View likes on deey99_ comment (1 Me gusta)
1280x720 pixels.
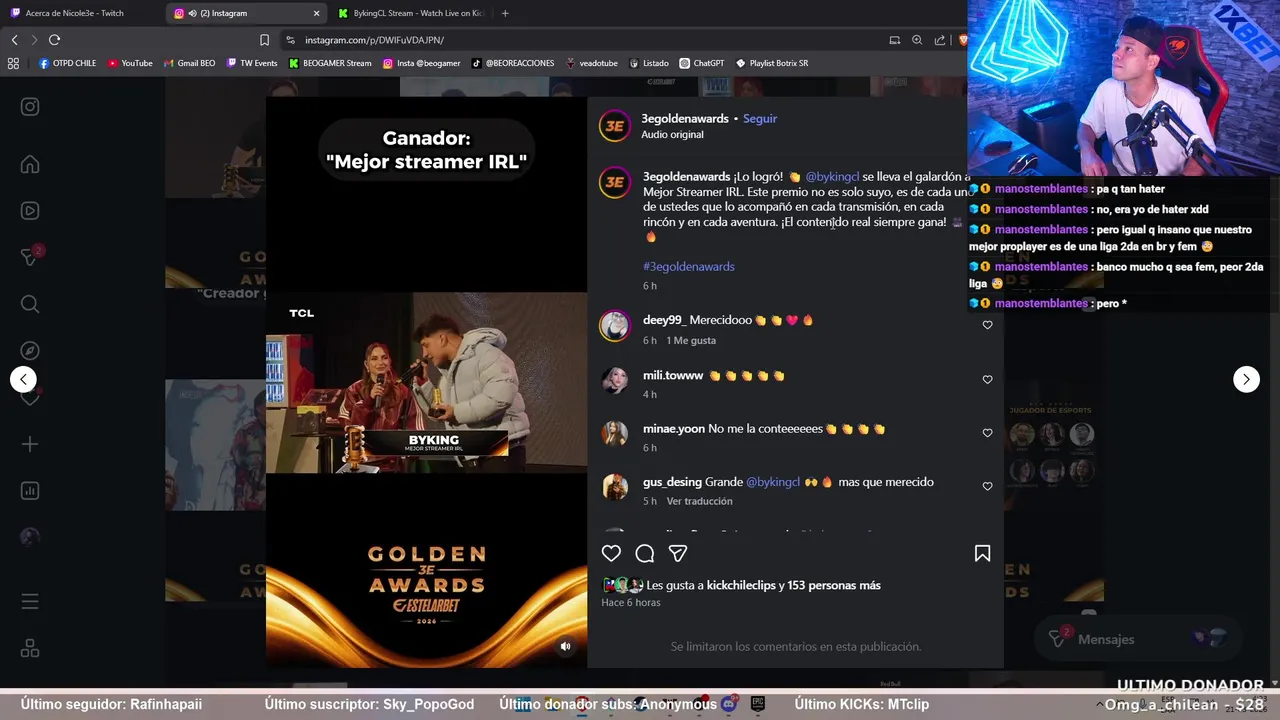[x=691, y=341]
